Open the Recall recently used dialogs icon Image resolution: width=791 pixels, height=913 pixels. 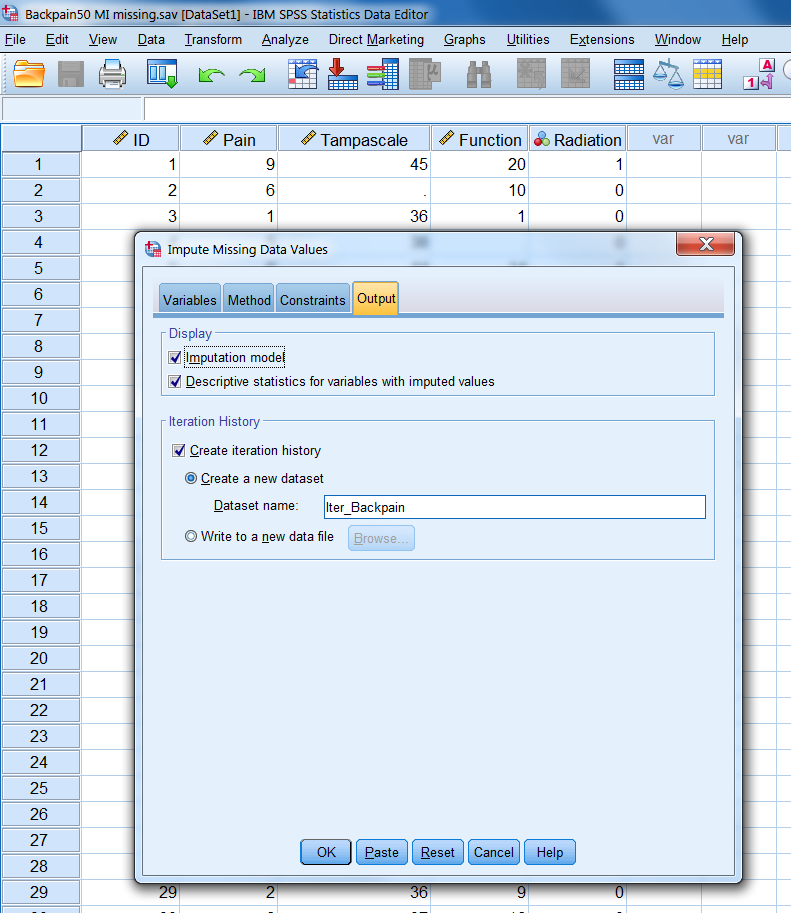point(162,74)
